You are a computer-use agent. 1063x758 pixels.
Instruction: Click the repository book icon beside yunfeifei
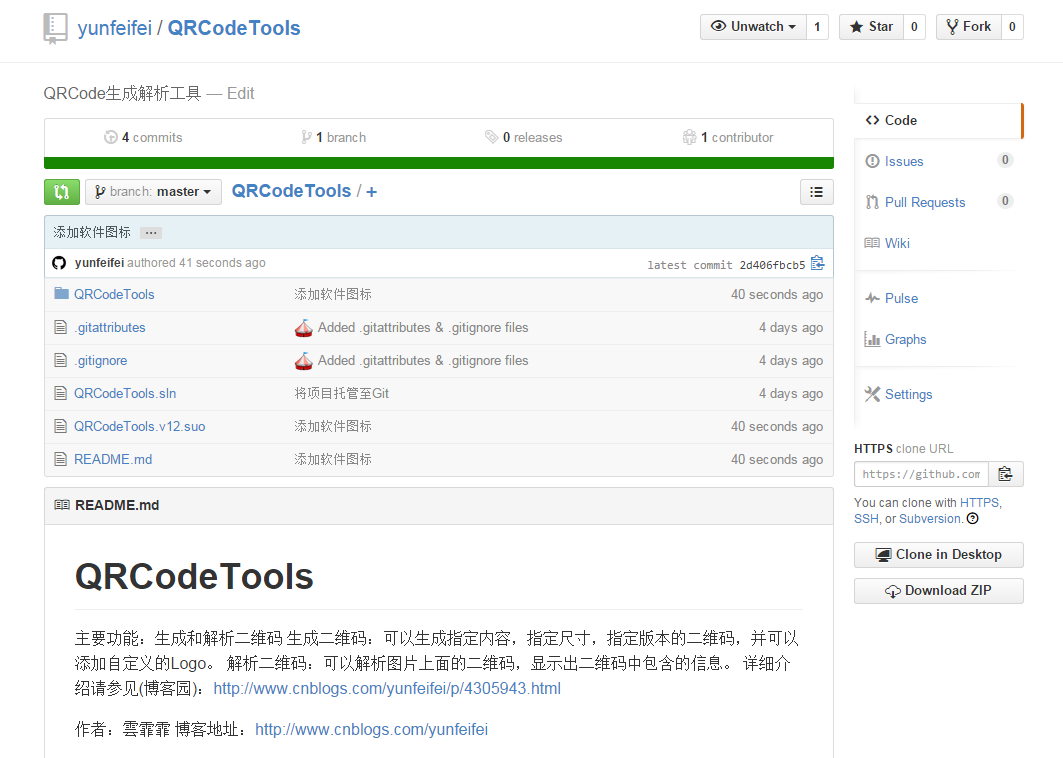tap(55, 28)
